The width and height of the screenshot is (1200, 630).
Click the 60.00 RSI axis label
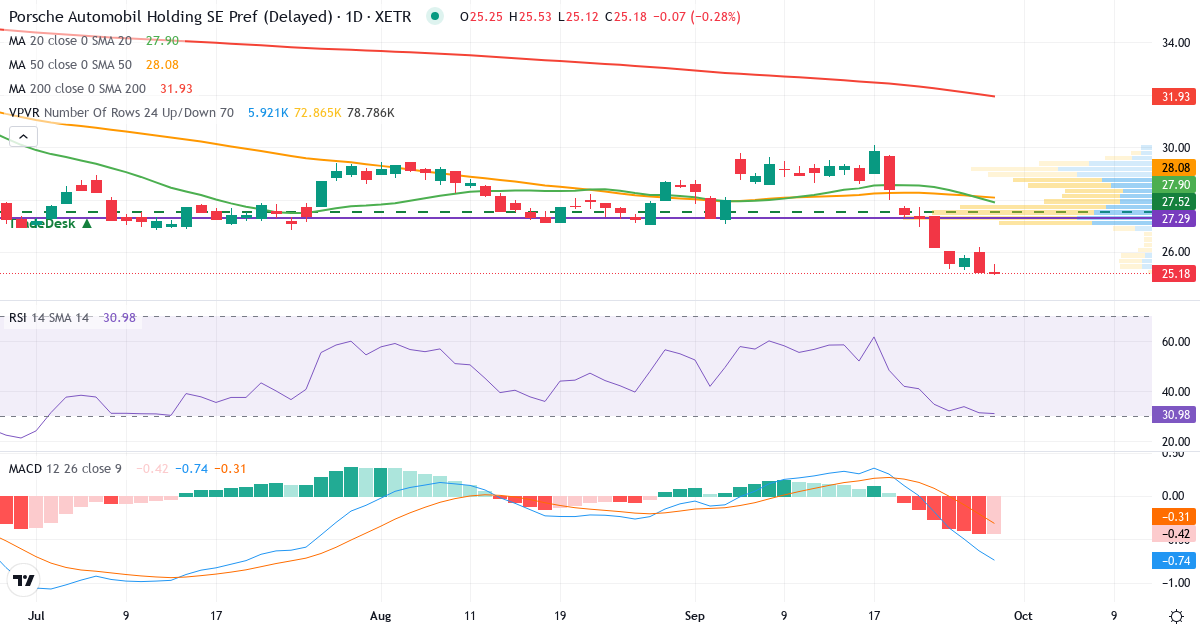(x=1175, y=341)
